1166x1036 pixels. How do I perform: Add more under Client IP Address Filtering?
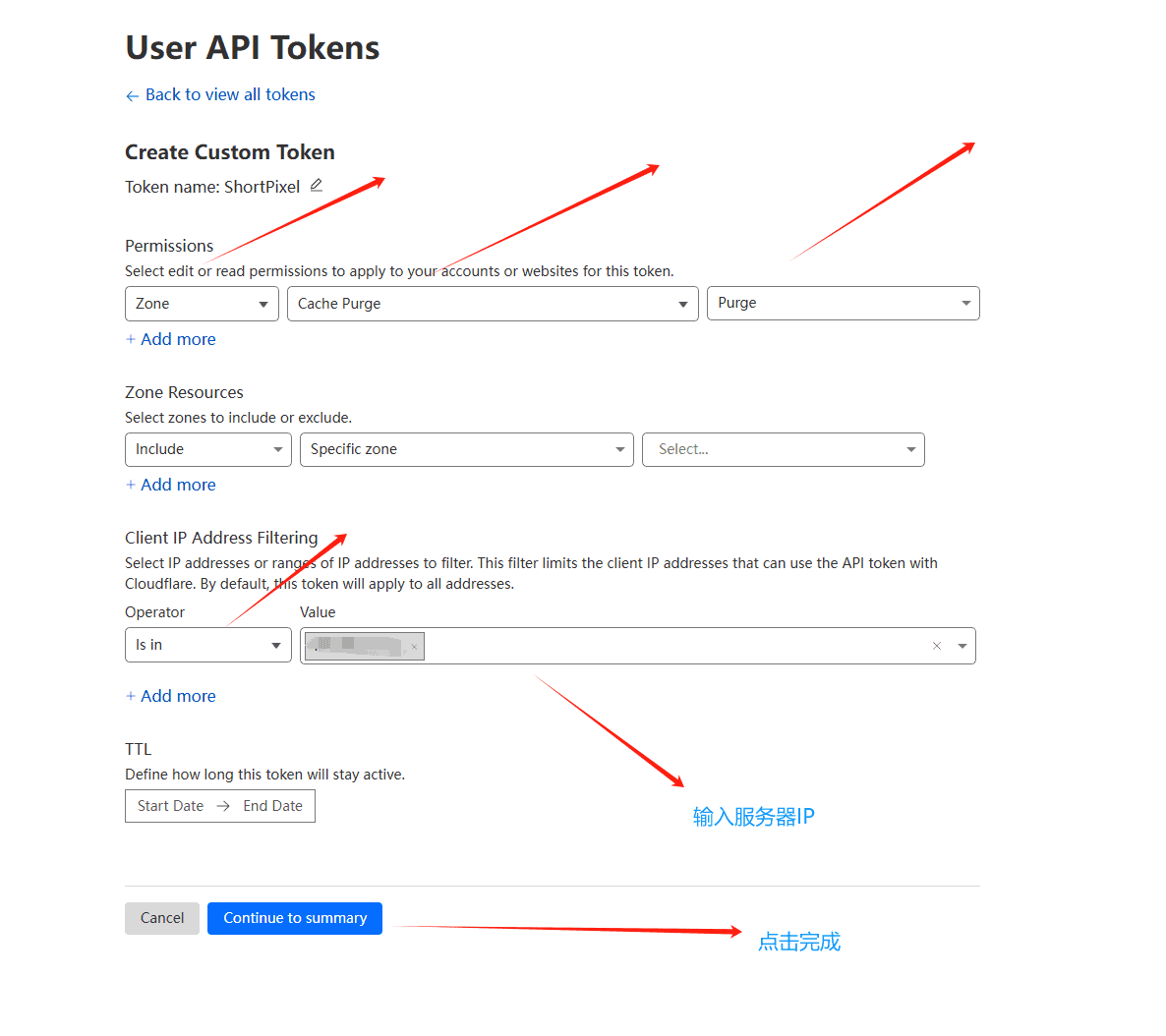171,696
